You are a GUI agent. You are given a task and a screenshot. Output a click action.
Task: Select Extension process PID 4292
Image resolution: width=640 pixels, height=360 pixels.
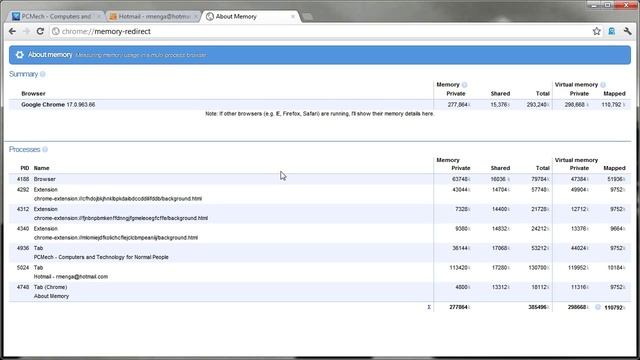[x=320, y=194]
